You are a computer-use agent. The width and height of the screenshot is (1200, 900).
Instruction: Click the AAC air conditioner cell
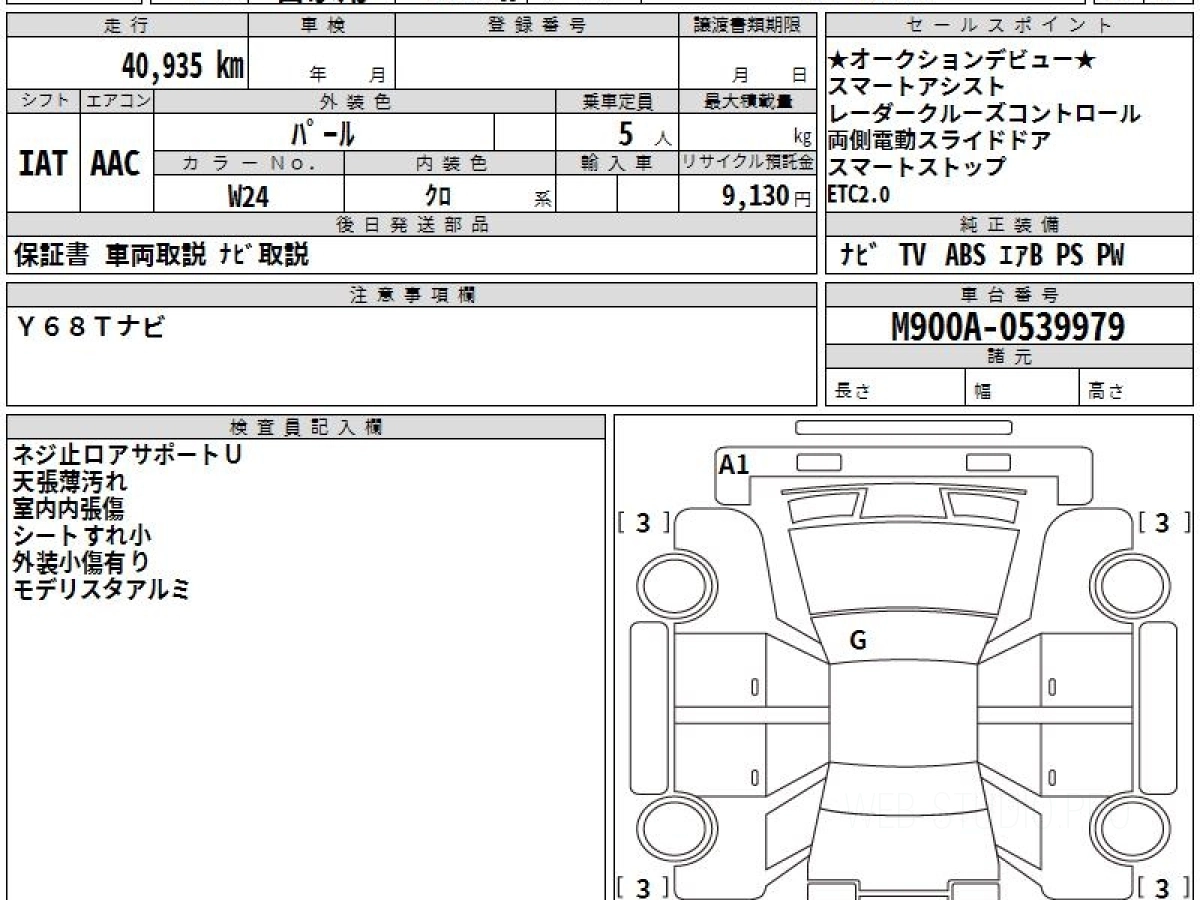[x=116, y=164]
